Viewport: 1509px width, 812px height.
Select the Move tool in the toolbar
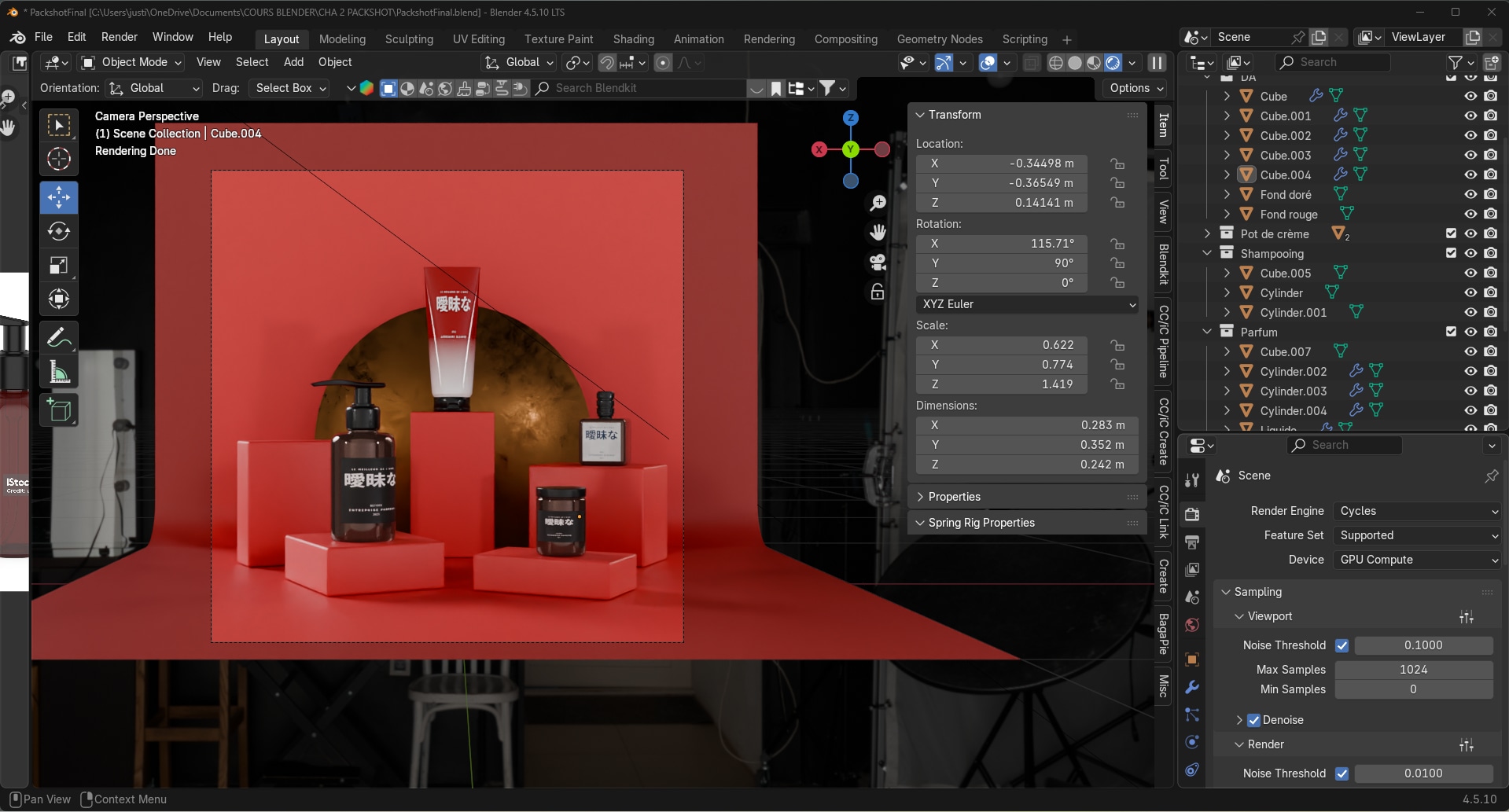click(59, 197)
